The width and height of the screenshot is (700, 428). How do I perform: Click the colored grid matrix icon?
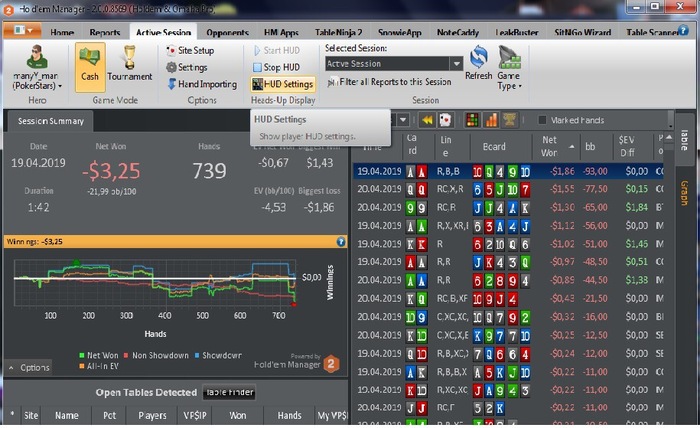point(473,120)
